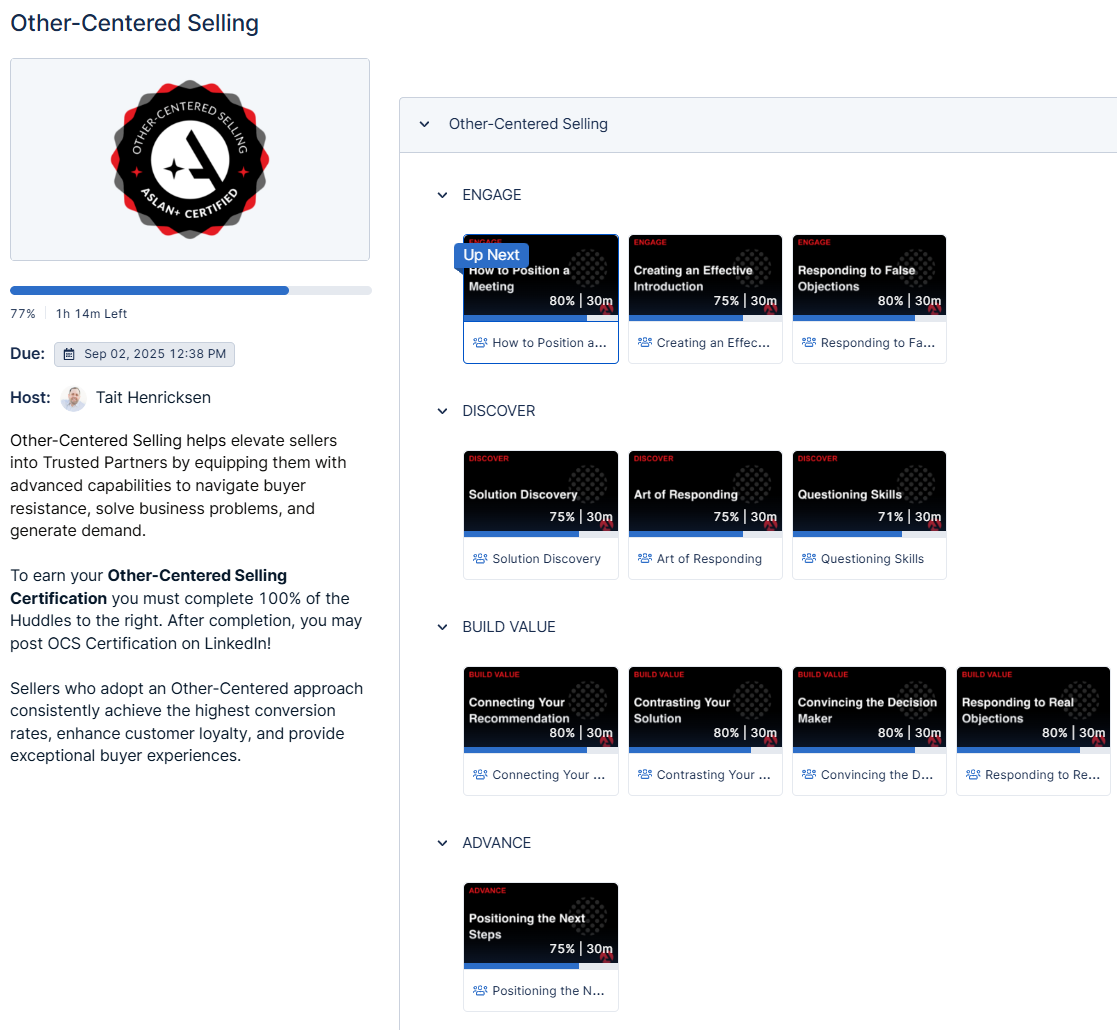Open the Art of Responding text link

709,558
